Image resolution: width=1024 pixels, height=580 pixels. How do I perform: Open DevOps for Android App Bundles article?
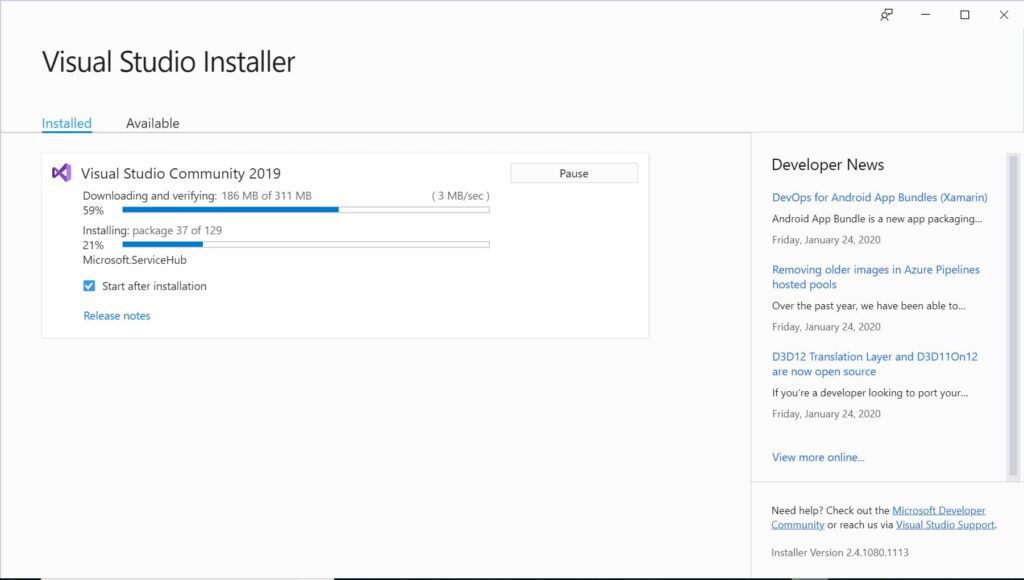point(879,197)
